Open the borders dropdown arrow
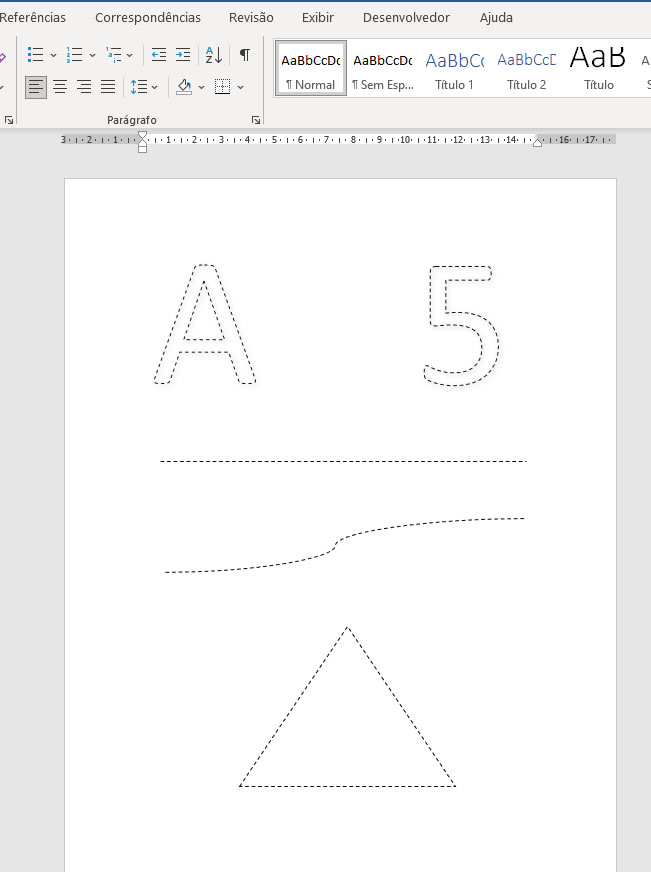The height and width of the screenshot is (872, 651). (241, 87)
